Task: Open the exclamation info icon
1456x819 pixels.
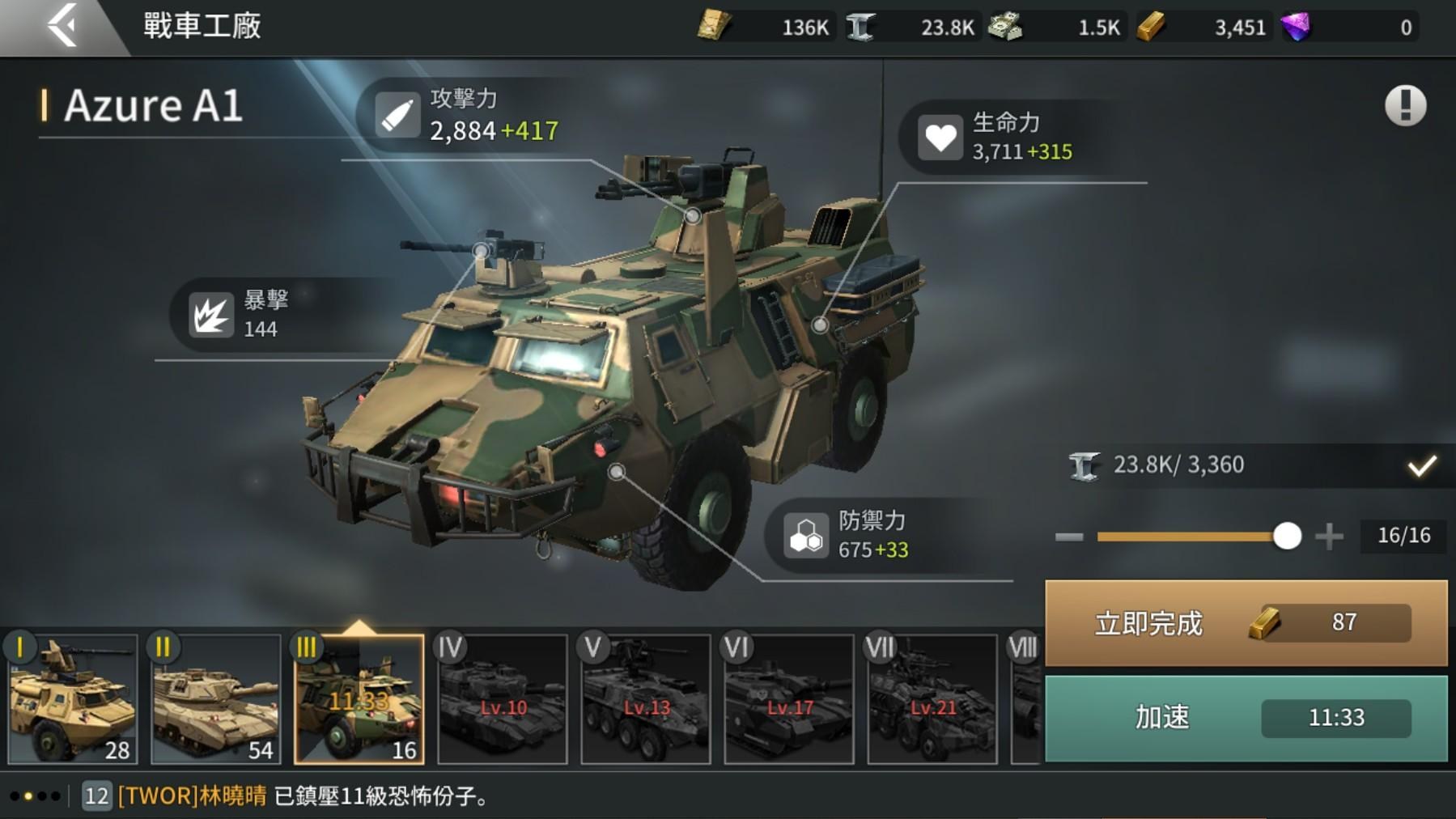Action: pos(1405,105)
